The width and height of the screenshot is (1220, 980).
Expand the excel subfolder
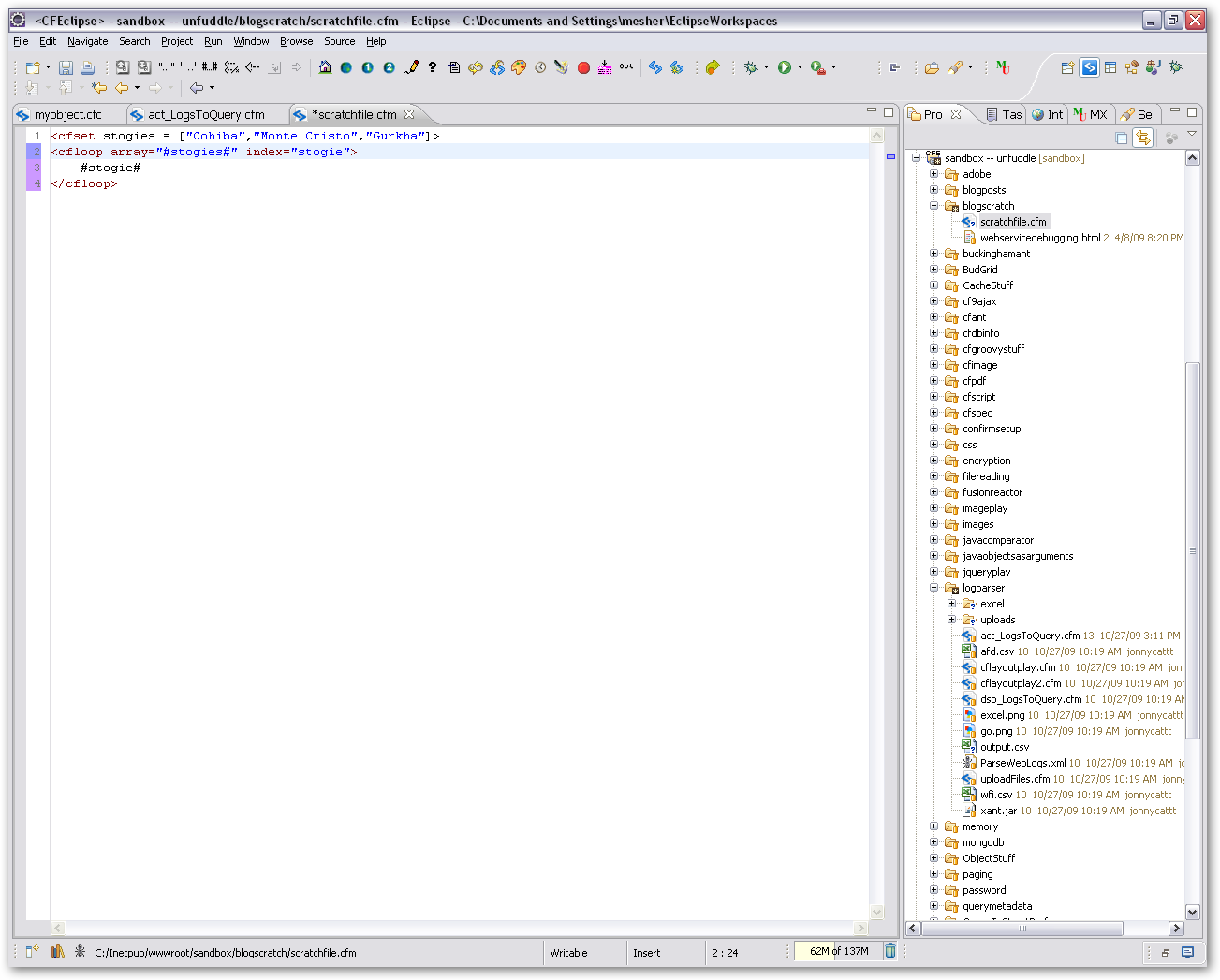pos(951,604)
